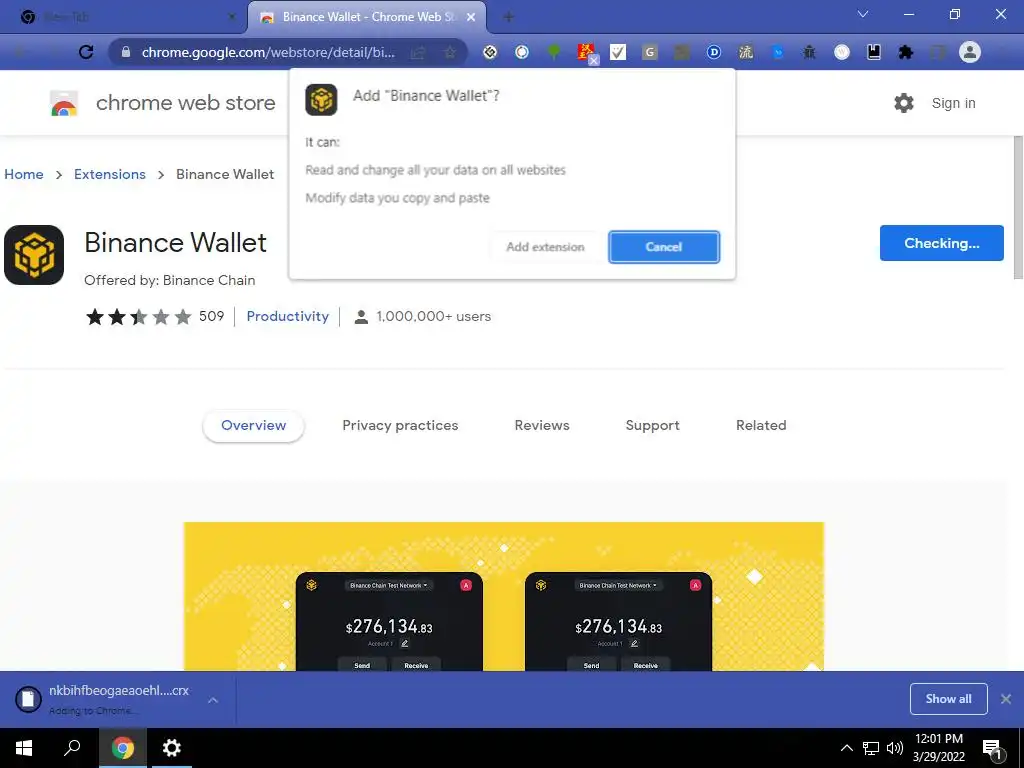Open the bug-shaped extension icon

[809, 52]
